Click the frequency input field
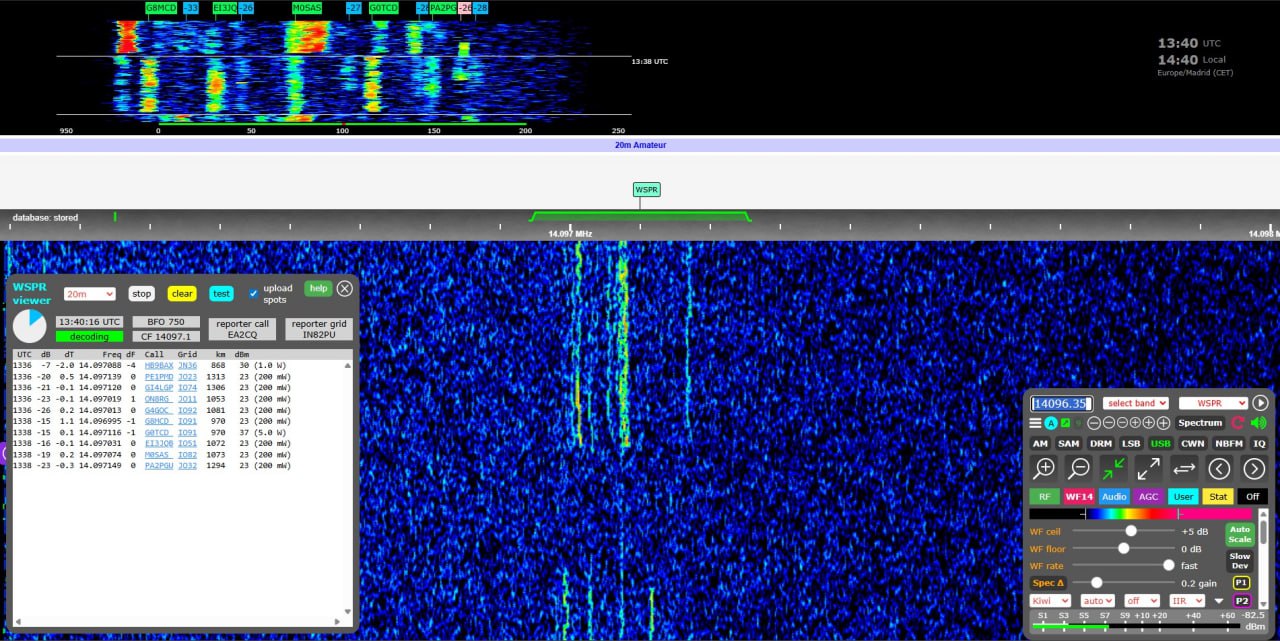Image resolution: width=1280 pixels, height=641 pixels. [1061, 403]
